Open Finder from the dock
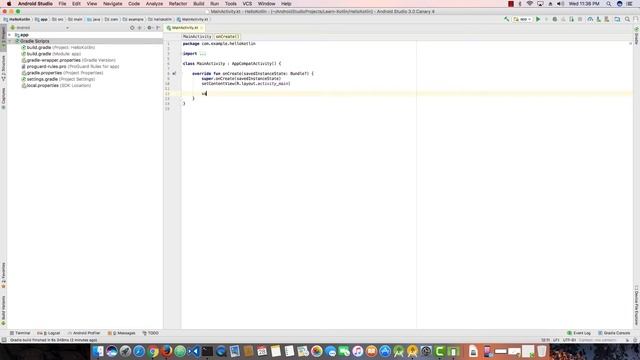The image size is (640, 360). pyautogui.click(x=98, y=351)
